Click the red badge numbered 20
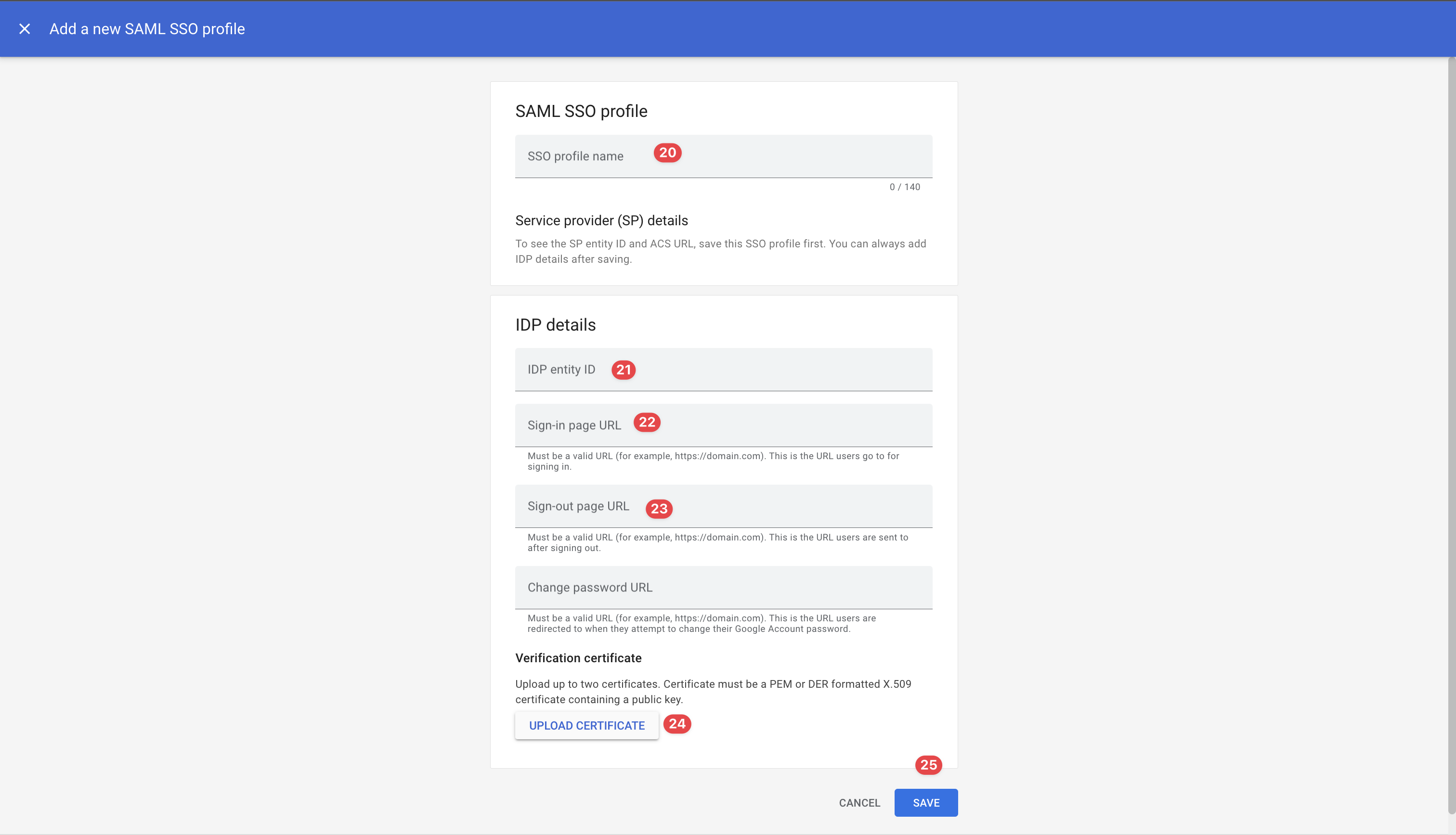 [x=667, y=153]
